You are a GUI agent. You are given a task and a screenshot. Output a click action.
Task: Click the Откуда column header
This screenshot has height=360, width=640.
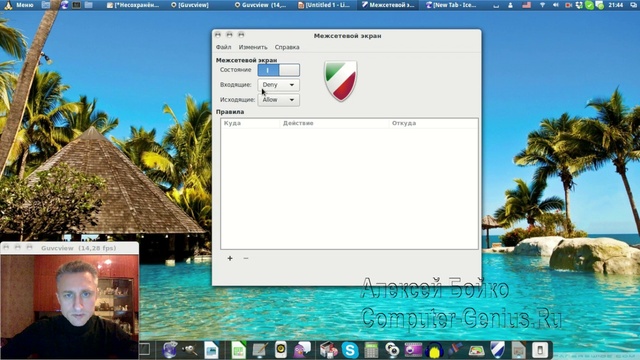[433, 123]
